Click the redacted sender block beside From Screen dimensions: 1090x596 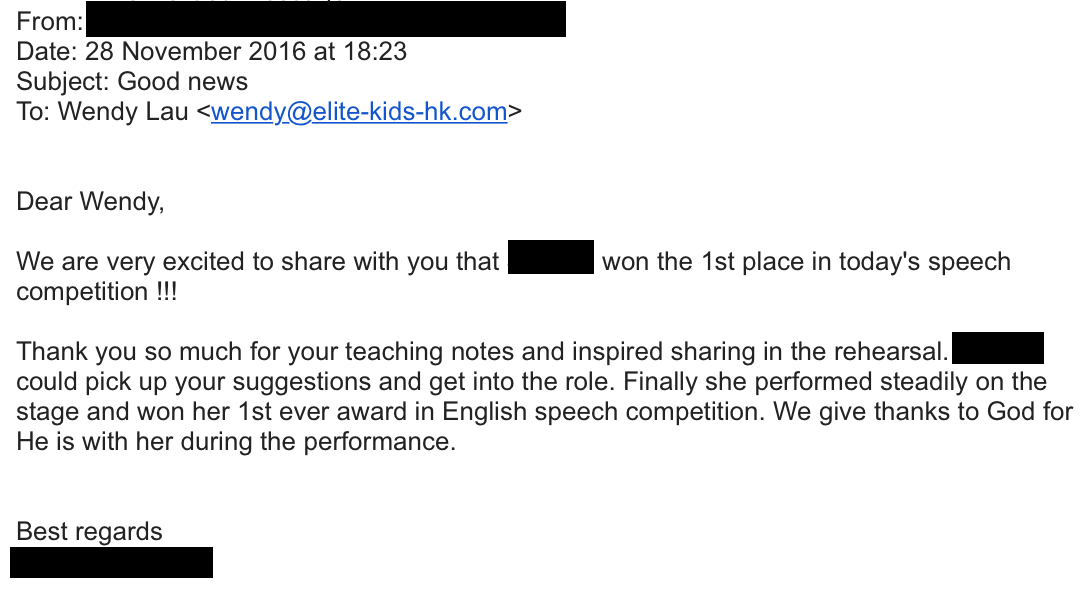click(325, 19)
